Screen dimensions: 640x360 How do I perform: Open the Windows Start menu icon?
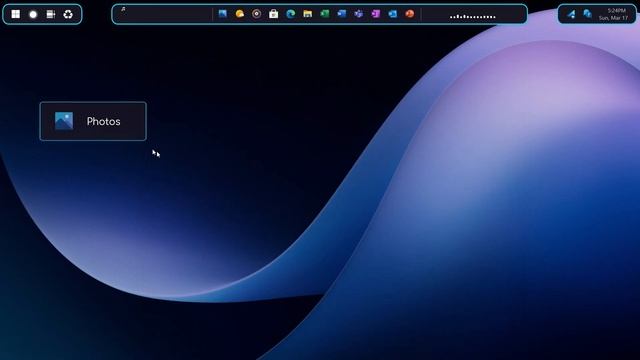click(x=16, y=14)
